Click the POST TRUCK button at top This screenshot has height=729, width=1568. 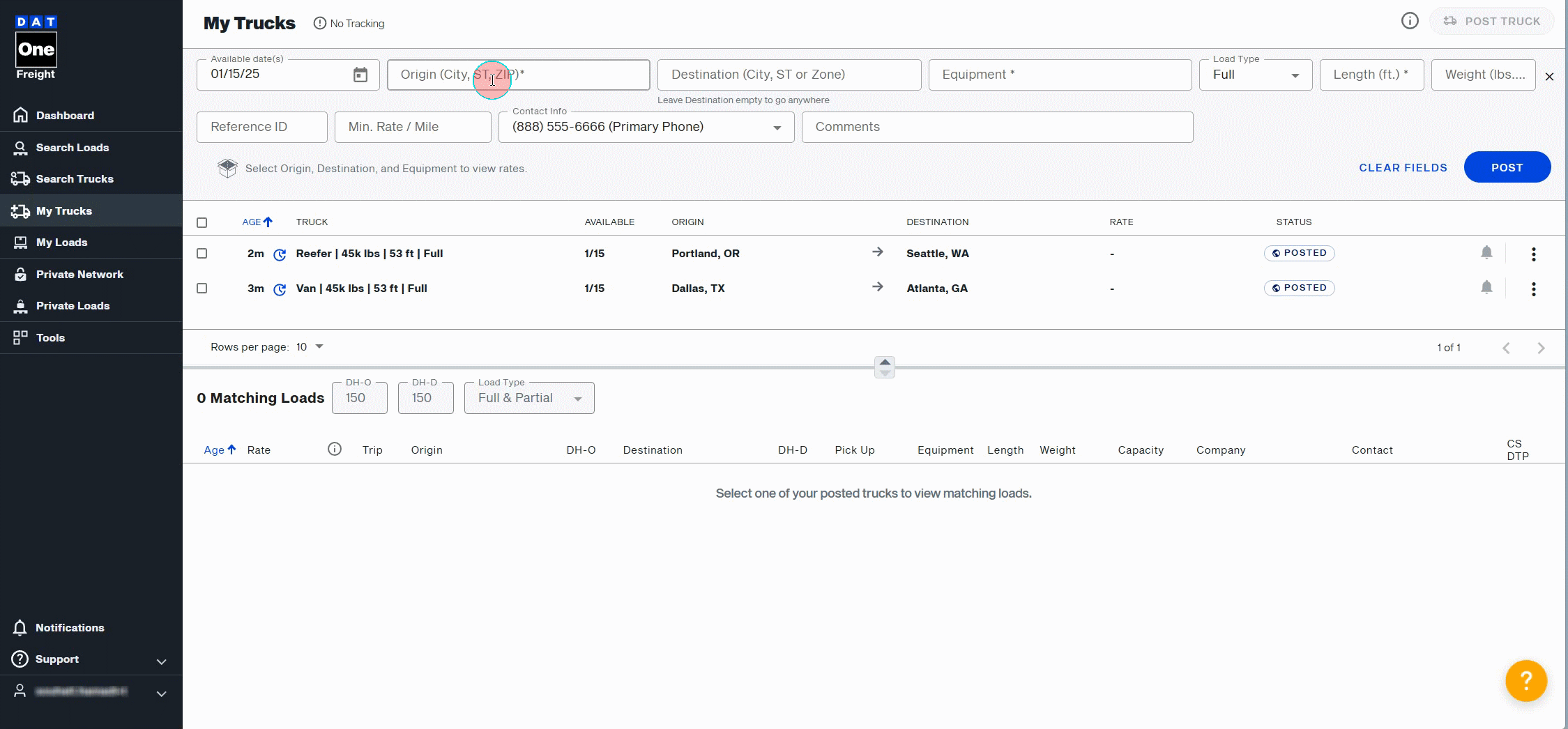point(1491,21)
